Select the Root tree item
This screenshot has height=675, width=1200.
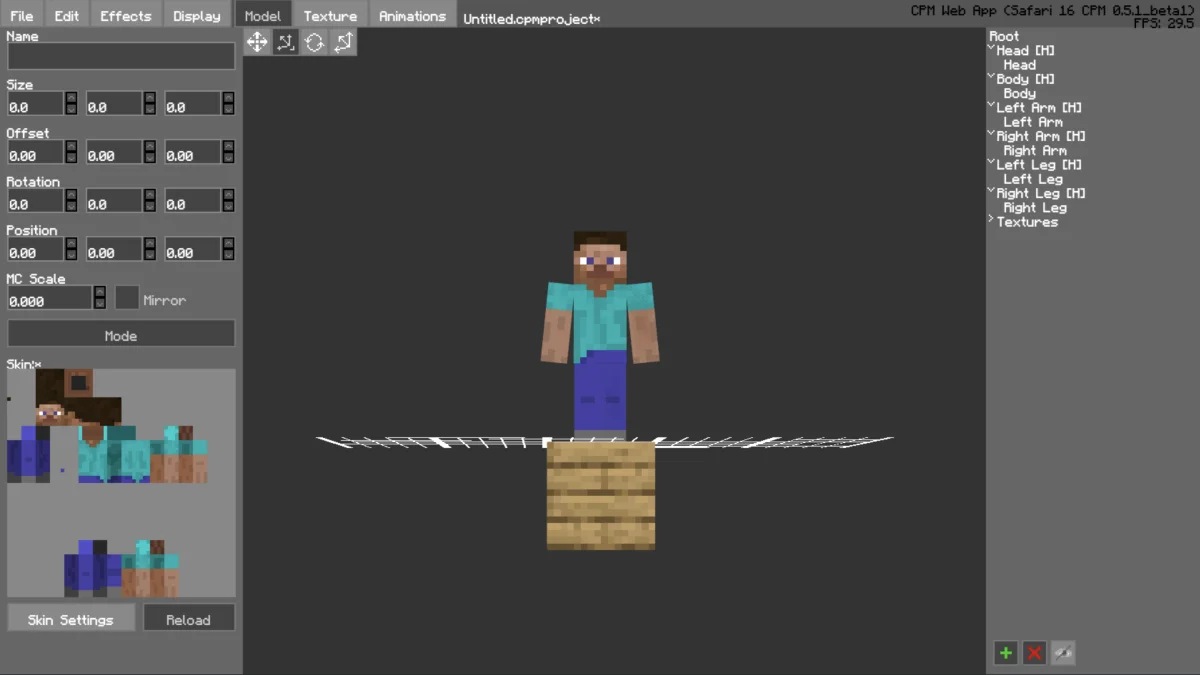click(1004, 36)
